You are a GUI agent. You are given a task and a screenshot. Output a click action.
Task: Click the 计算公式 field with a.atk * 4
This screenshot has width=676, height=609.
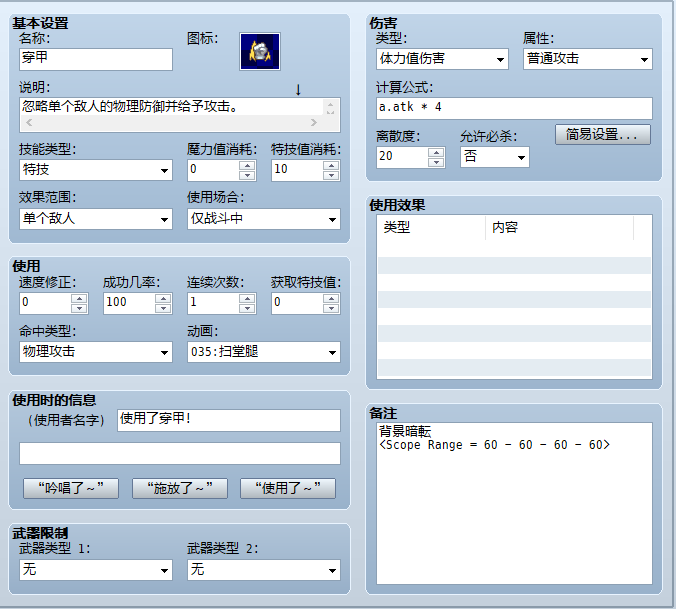coord(514,108)
